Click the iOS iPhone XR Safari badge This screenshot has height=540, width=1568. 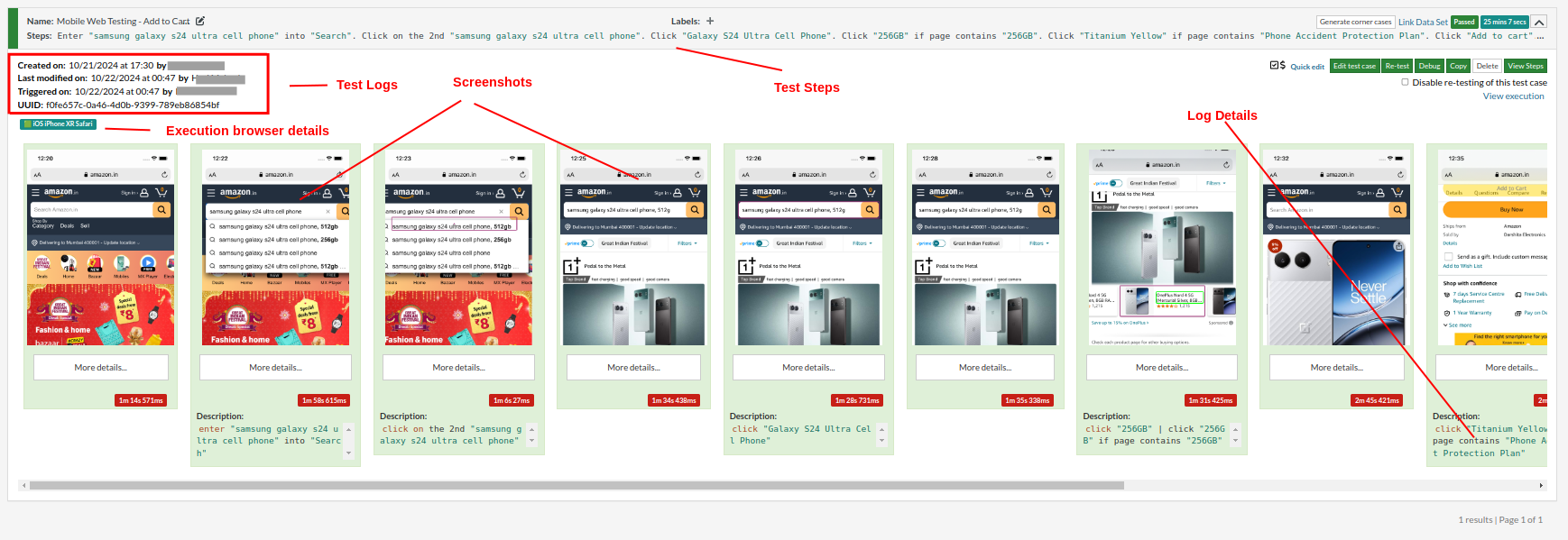pos(59,124)
